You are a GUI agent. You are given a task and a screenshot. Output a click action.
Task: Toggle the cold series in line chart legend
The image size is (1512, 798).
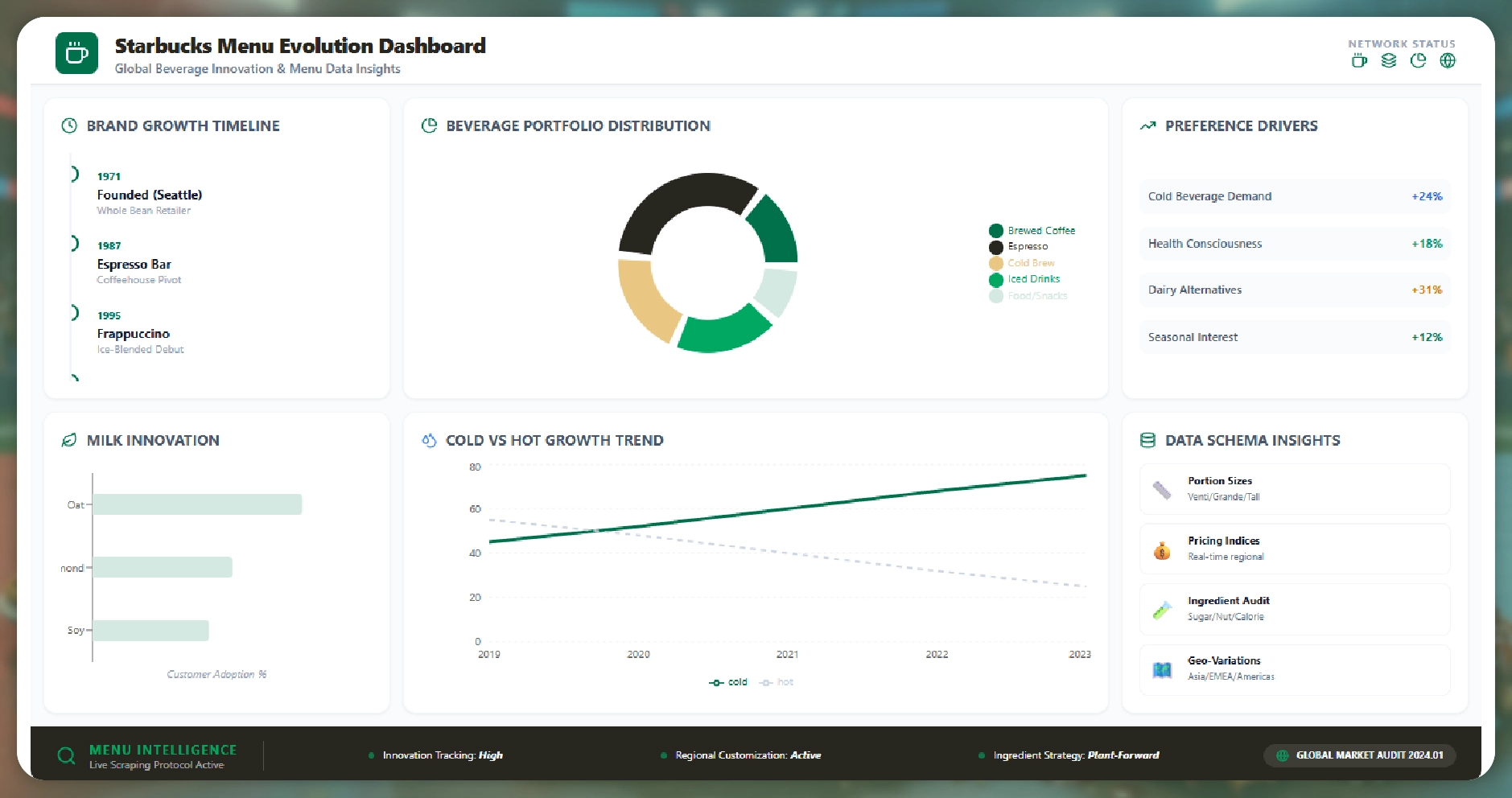(x=728, y=682)
